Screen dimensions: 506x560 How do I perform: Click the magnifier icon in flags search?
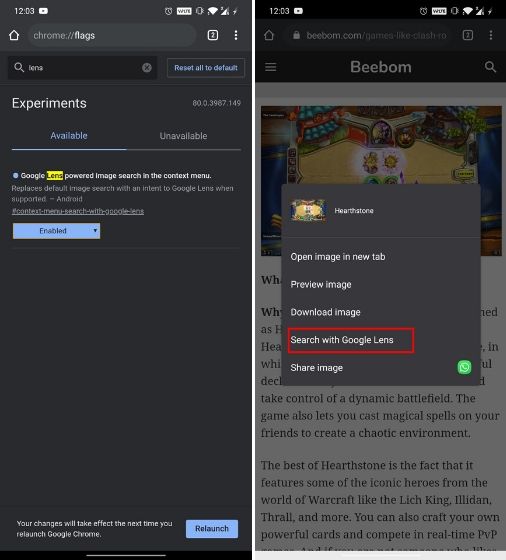pyautogui.click(x=19, y=67)
